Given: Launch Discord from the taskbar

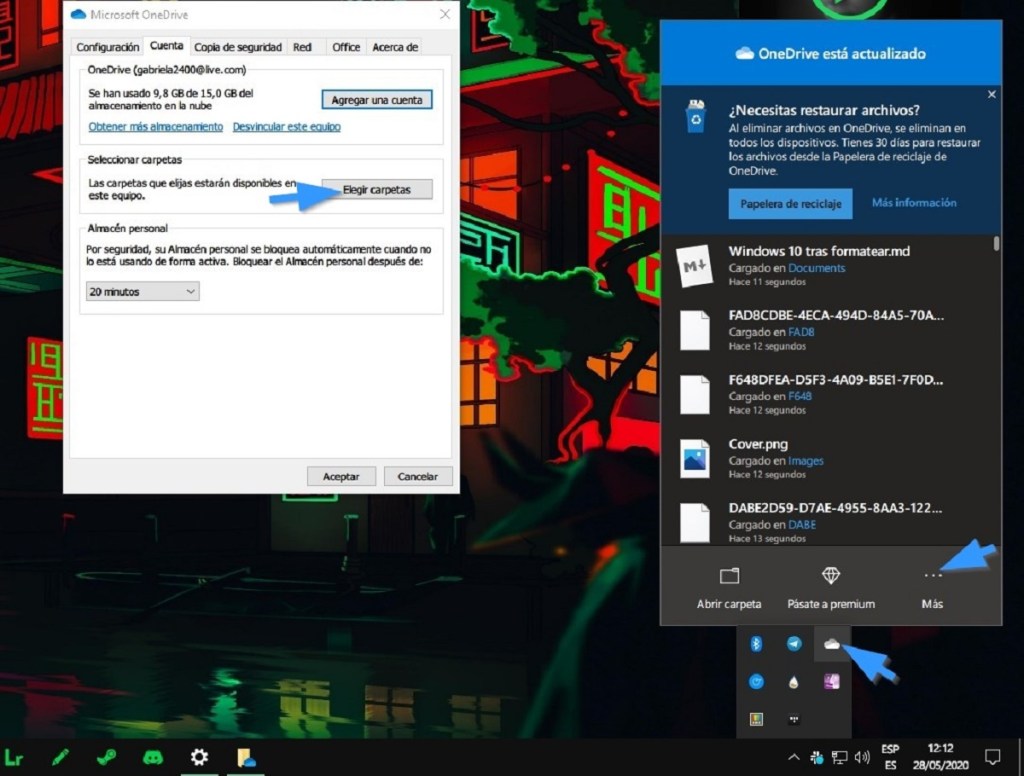Looking at the screenshot, I should pyautogui.click(x=152, y=757).
